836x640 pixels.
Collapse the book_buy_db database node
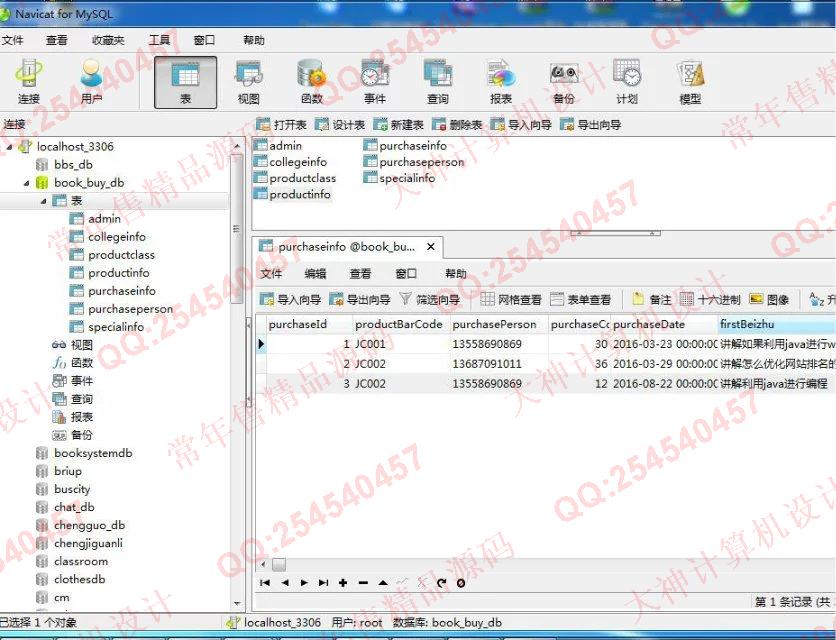tap(27, 183)
